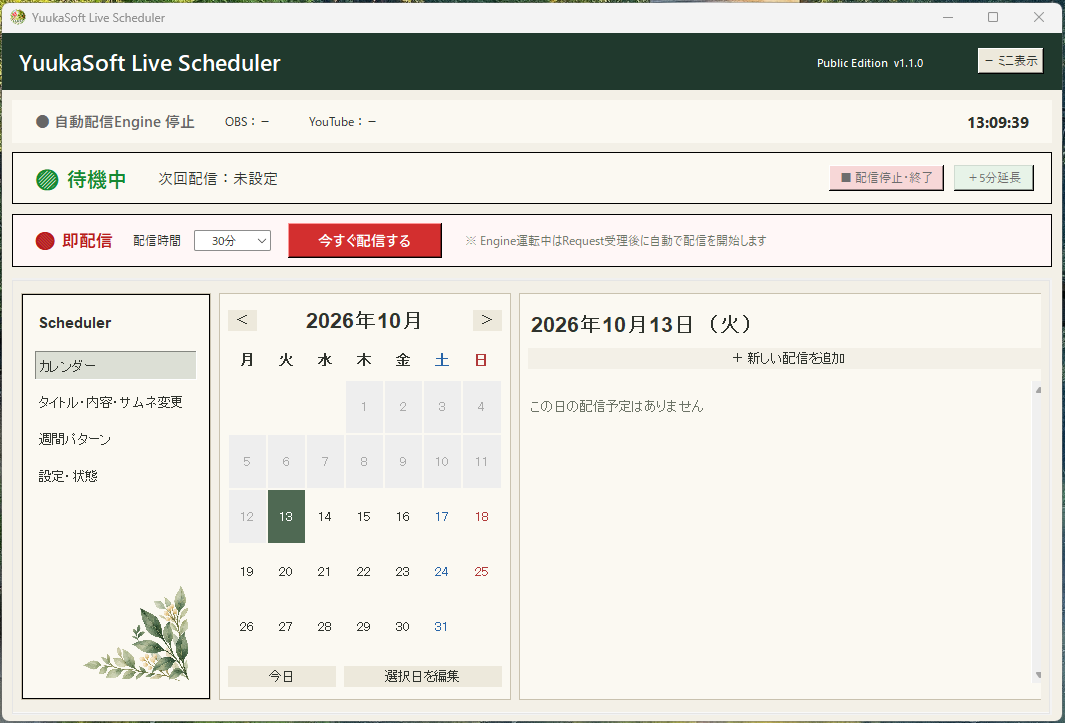Image resolution: width=1065 pixels, height=723 pixels.
Task: Go to next month with > arrow
Action: (487, 320)
